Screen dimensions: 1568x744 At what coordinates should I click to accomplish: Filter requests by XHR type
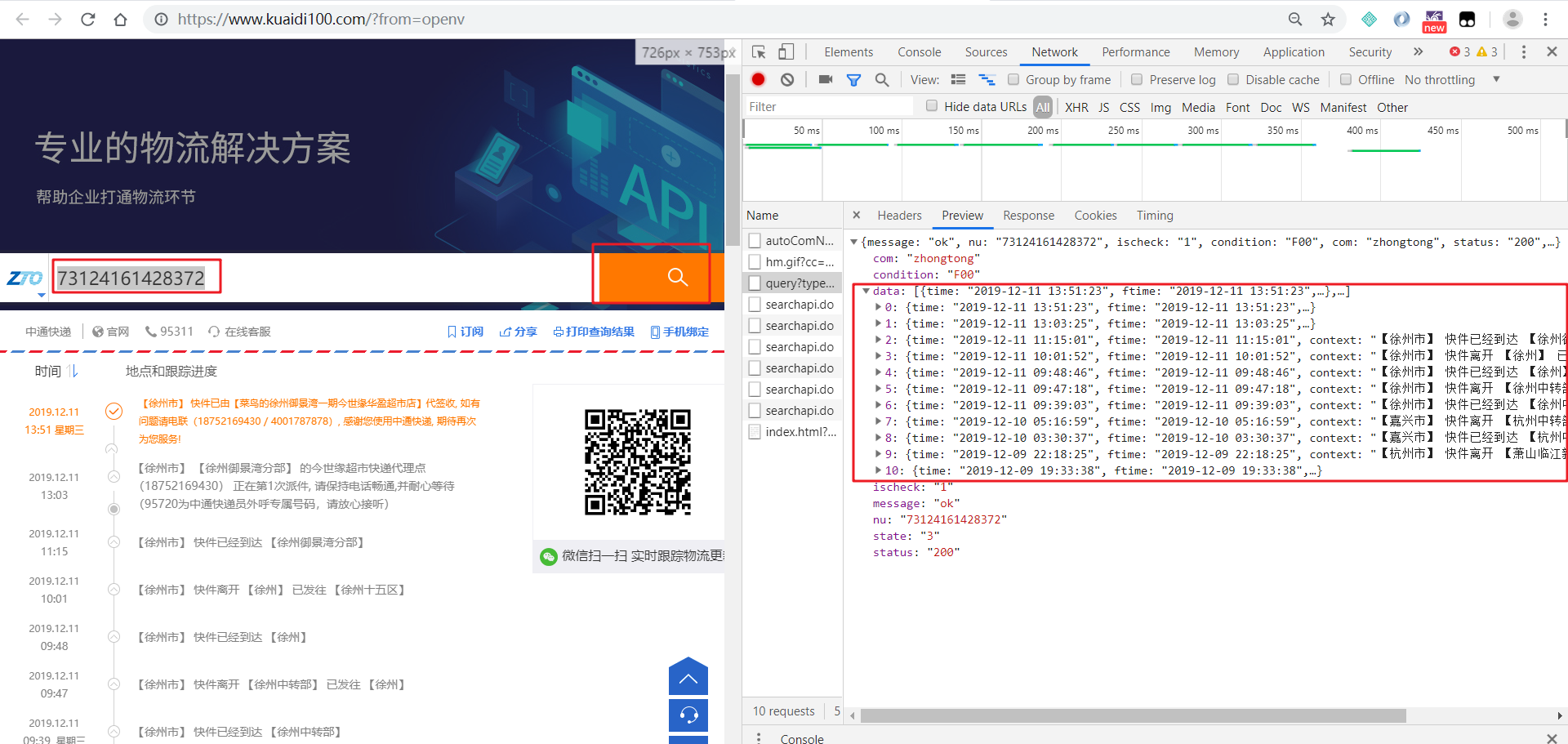[1076, 107]
